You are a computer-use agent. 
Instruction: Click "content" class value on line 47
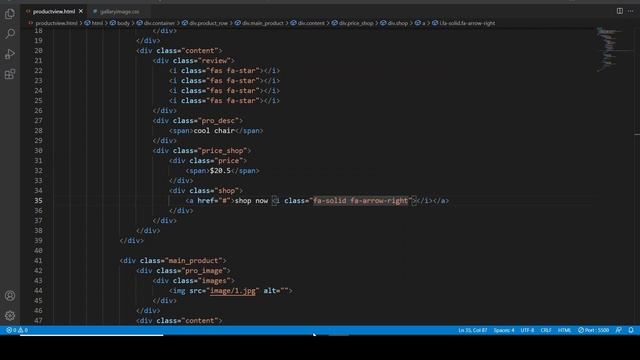point(200,320)
